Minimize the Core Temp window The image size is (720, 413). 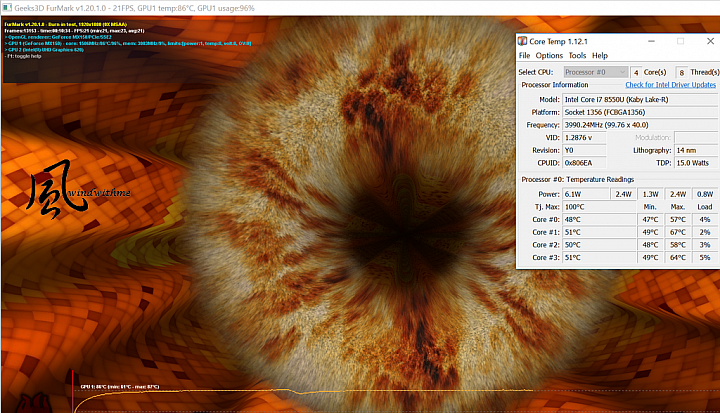[x=651, y=41]
